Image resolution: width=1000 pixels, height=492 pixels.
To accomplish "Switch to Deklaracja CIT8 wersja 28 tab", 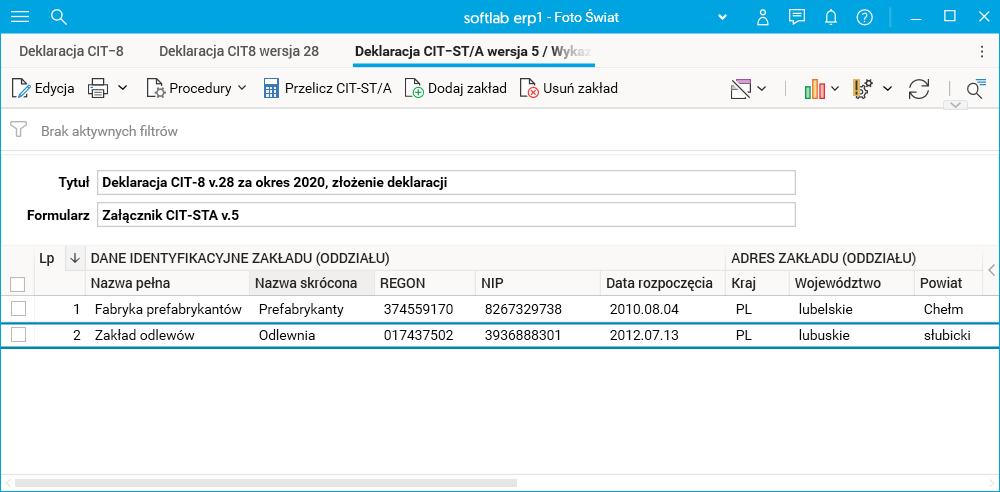I will click(239, 51).
